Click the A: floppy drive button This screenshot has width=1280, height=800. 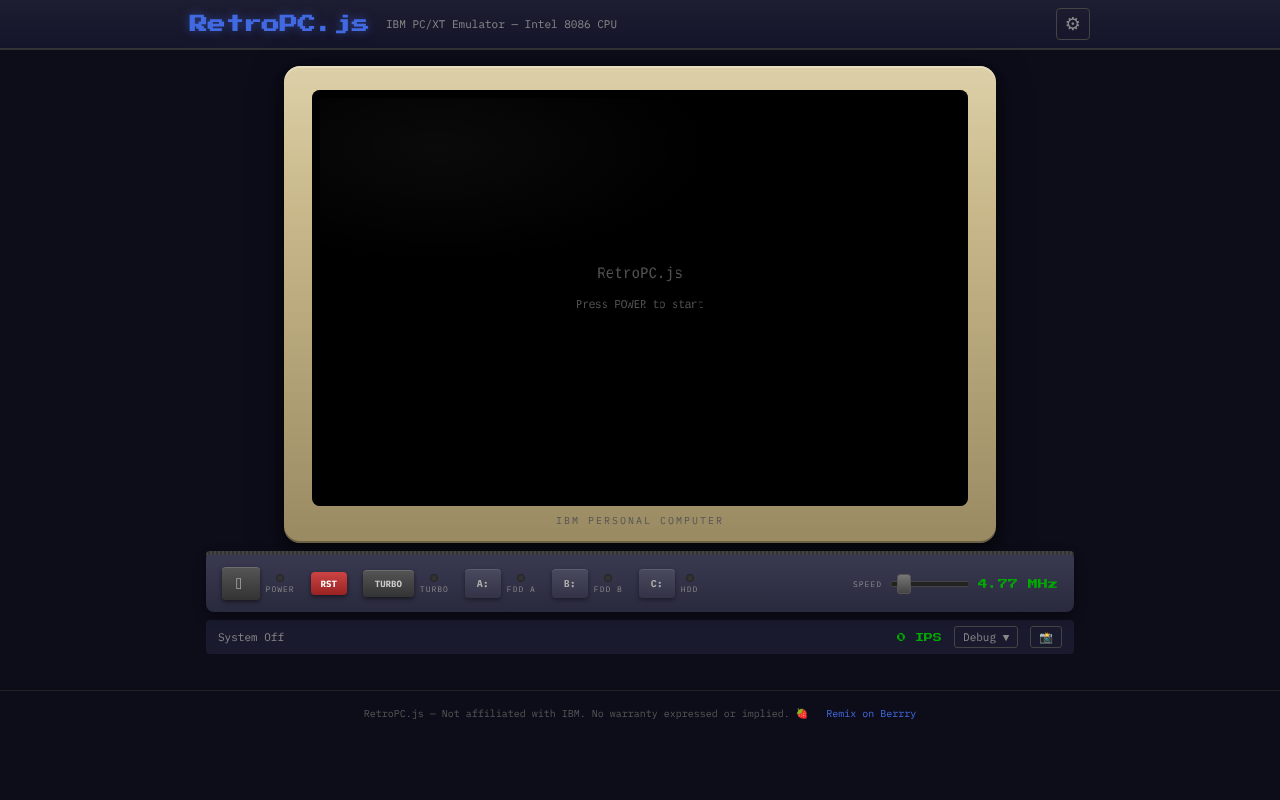point(482,583)
